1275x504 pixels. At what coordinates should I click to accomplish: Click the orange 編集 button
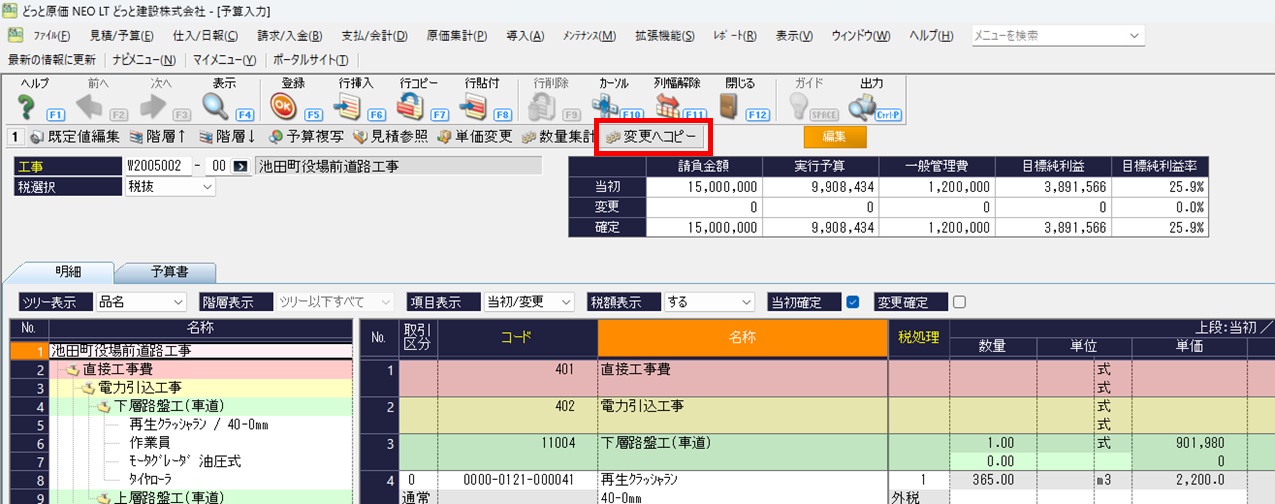[x=834, y=136]
